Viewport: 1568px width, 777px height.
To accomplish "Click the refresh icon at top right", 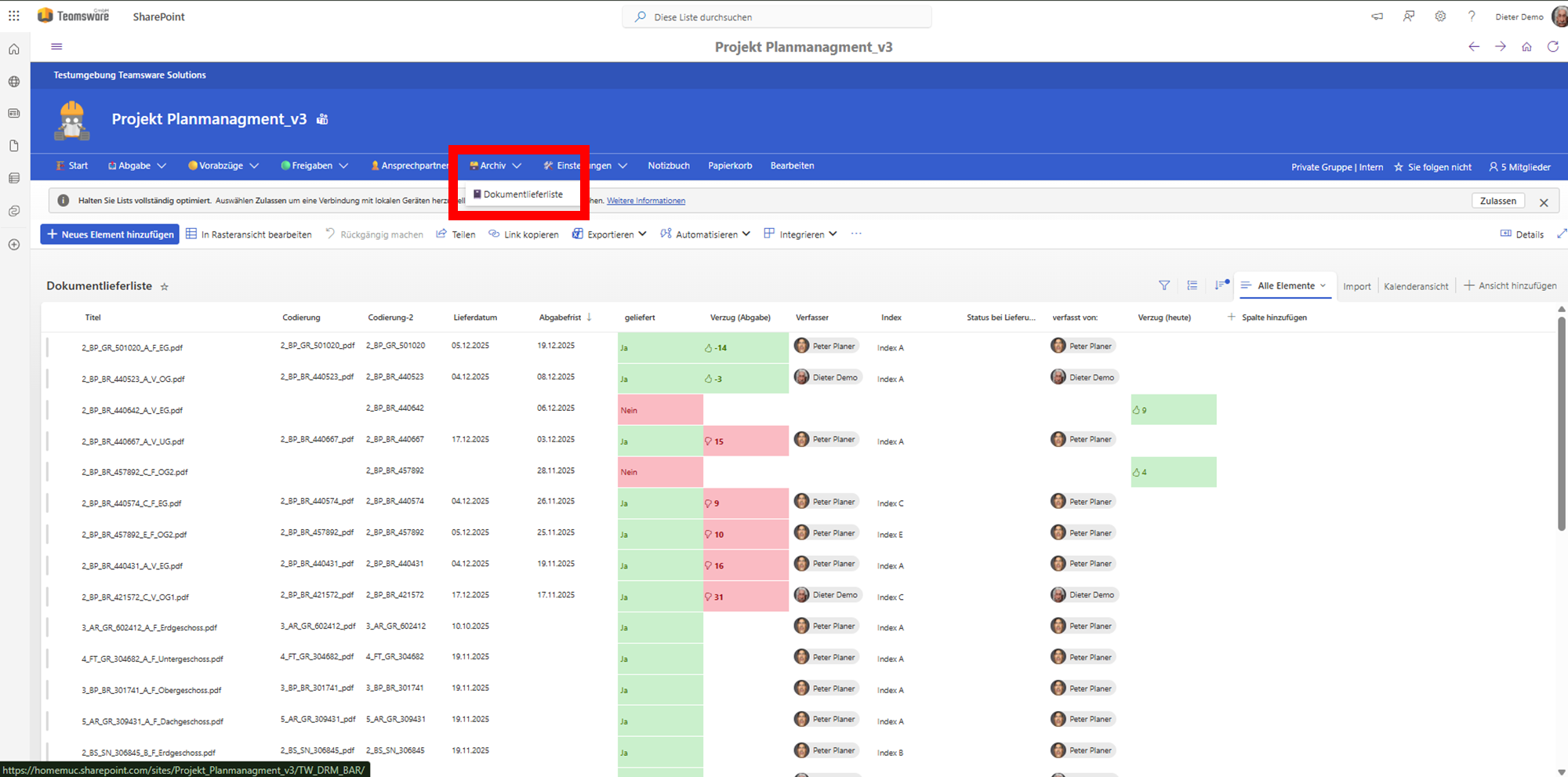I will [1552, 47].
